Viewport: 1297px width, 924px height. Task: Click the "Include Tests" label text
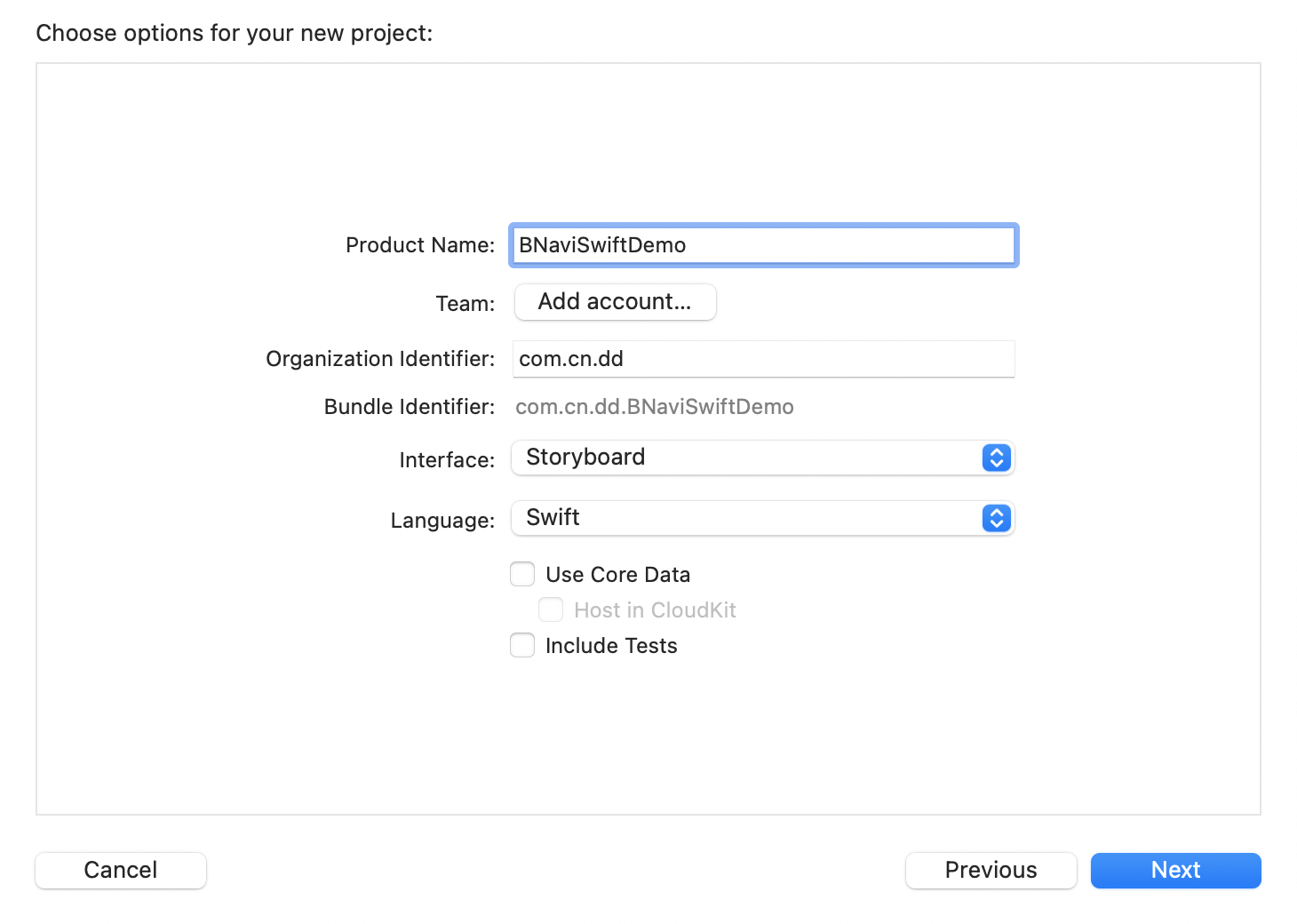(x=611, y=646)
